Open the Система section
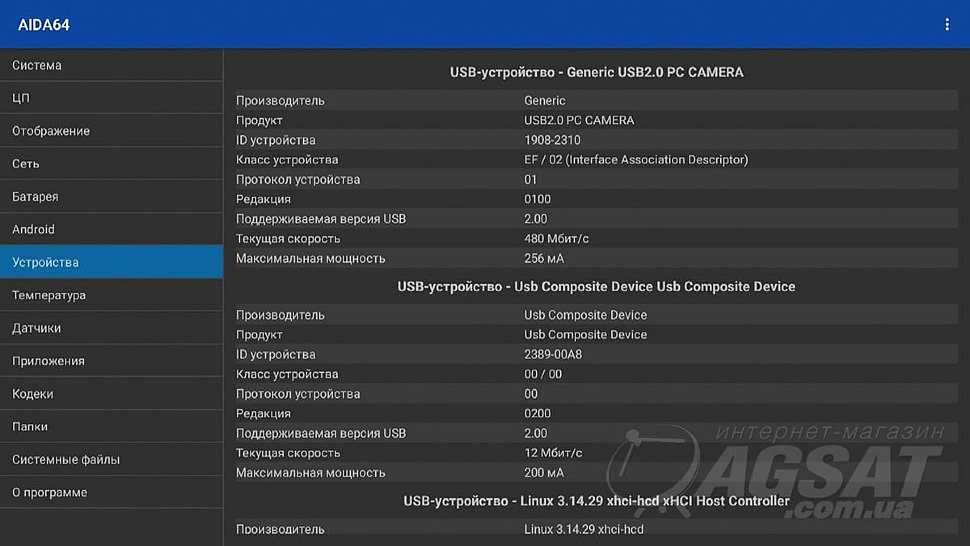 [x=111, y=65]
